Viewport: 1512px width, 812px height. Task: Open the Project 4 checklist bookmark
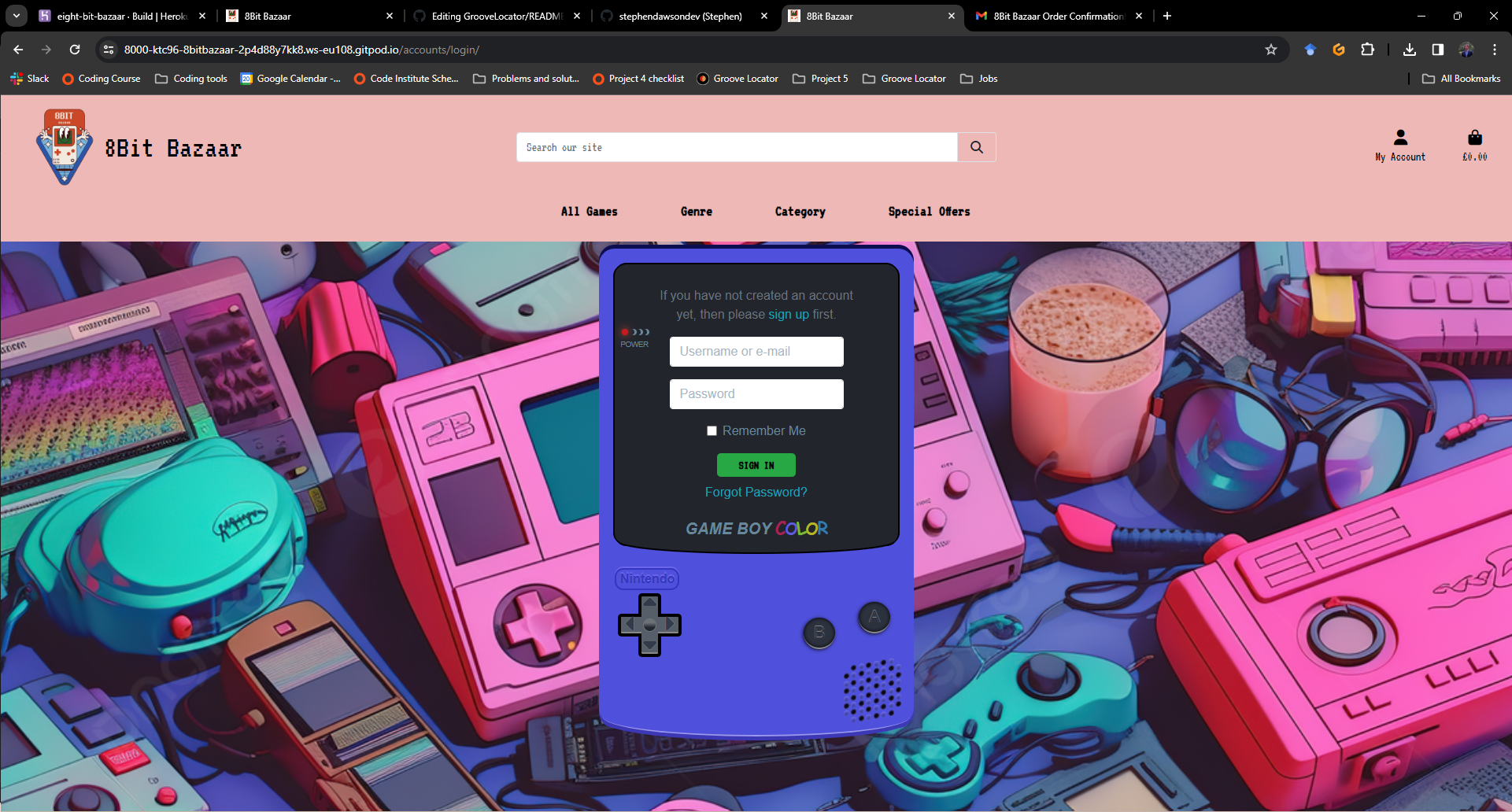click(x=638, y=79)
